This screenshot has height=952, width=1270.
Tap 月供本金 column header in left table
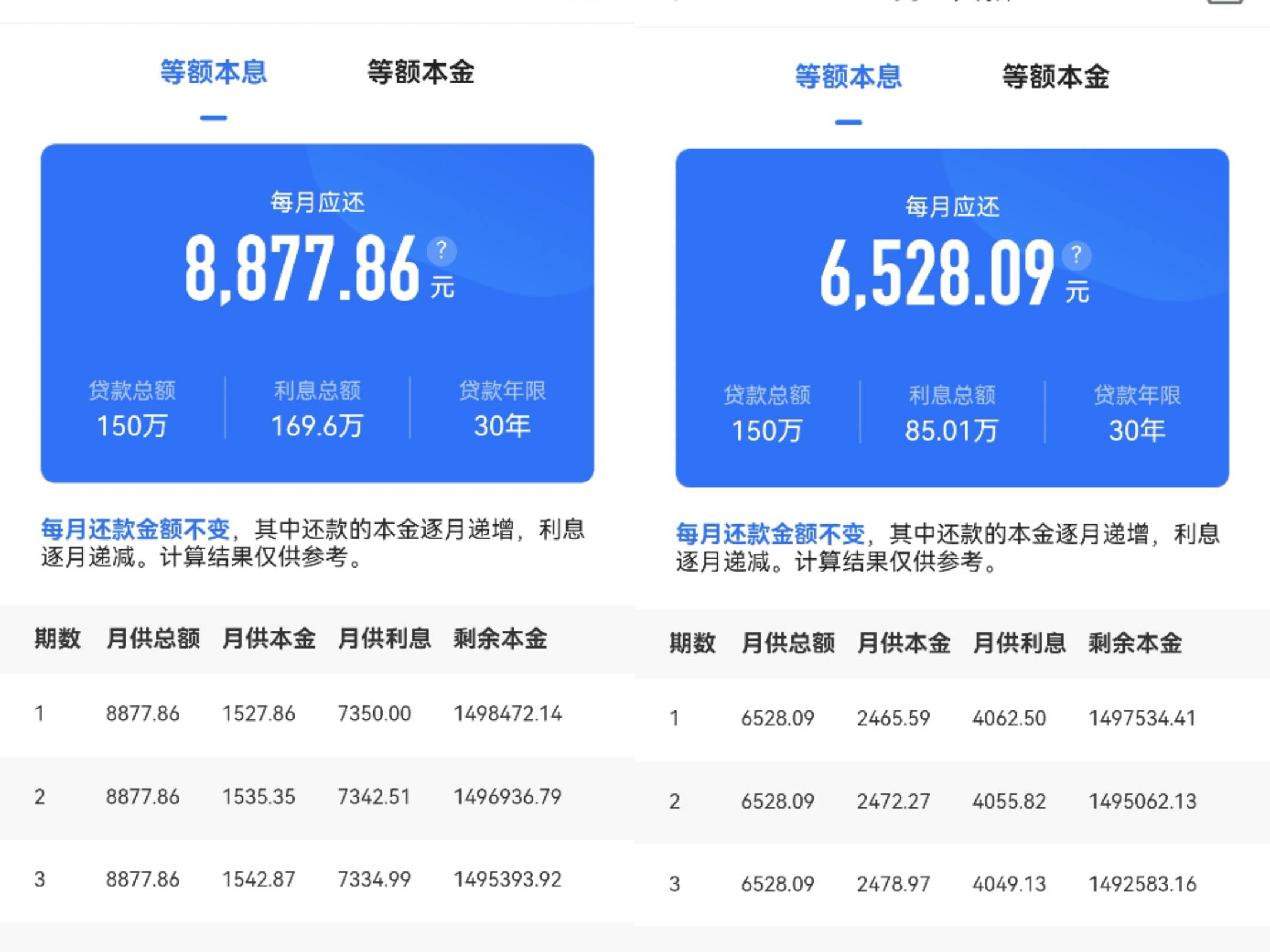pyautogui.click(x=269, y=638)
